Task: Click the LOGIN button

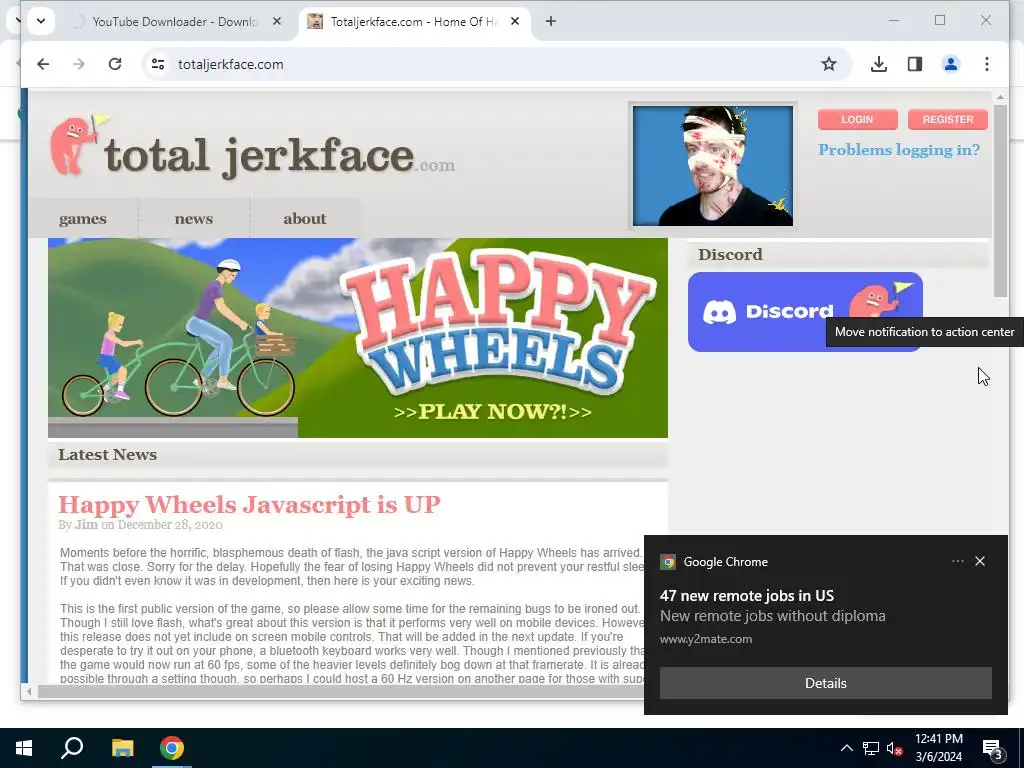Action: click(857, 120)
